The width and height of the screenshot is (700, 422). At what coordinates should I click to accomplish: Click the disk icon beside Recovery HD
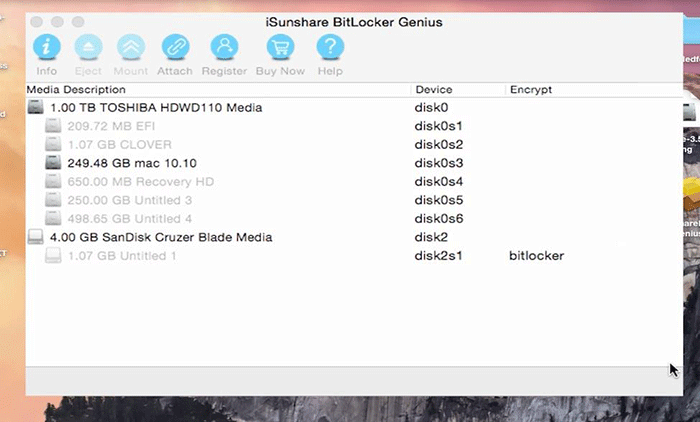(x=53, y=181)
